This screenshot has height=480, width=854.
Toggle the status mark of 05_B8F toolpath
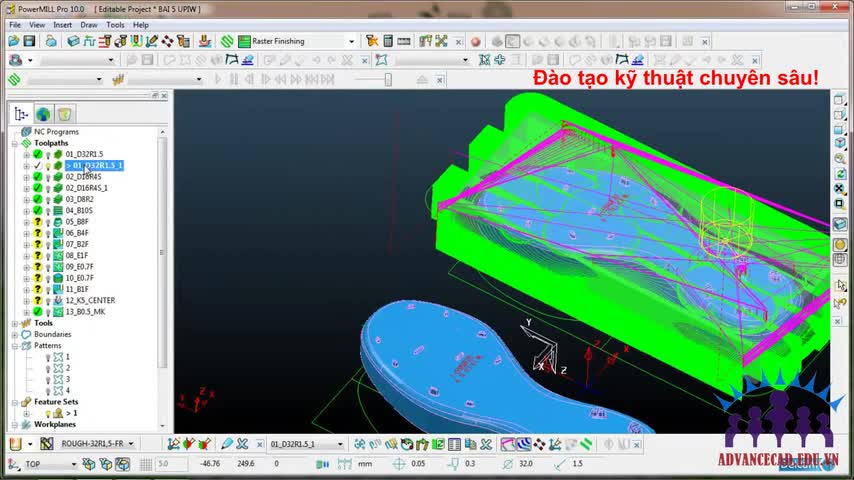[x=38, y=222]
